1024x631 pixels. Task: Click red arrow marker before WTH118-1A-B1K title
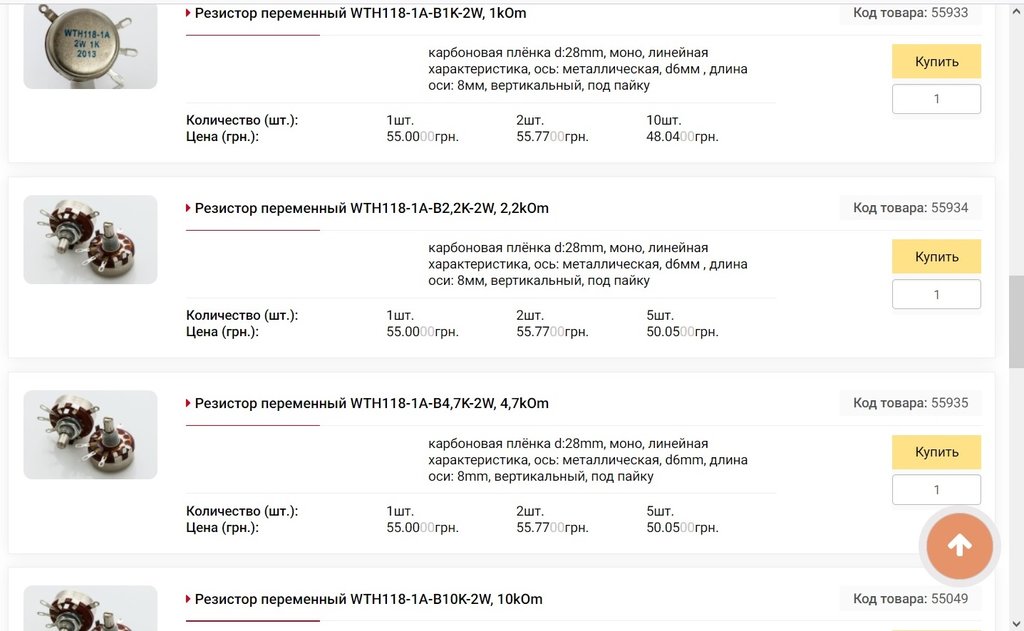point(188,13)
